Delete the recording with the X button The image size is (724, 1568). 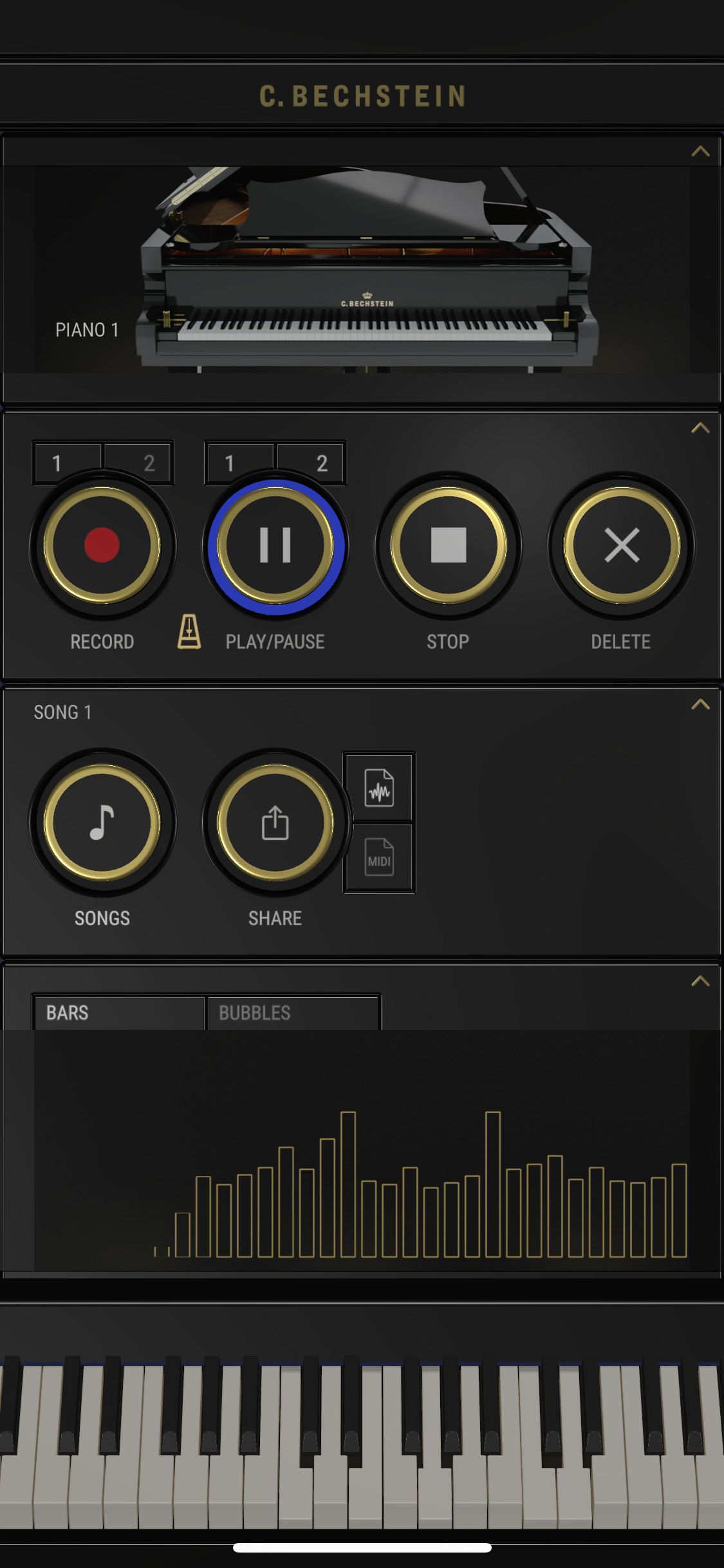622,545
